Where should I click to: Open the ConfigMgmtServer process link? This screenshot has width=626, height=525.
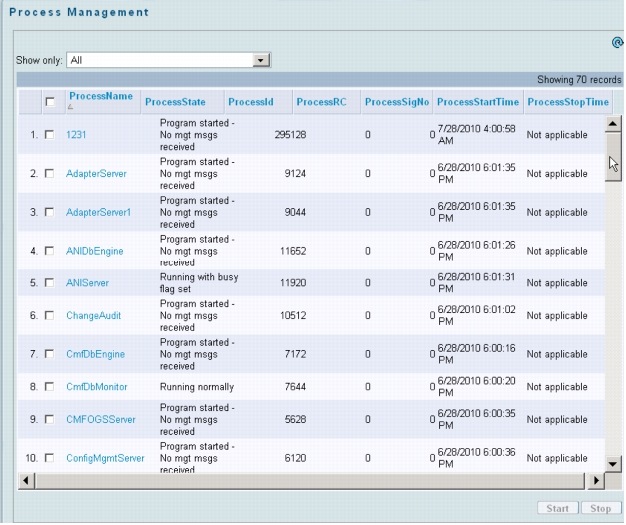pyautogui.click(x=105, y=458)
